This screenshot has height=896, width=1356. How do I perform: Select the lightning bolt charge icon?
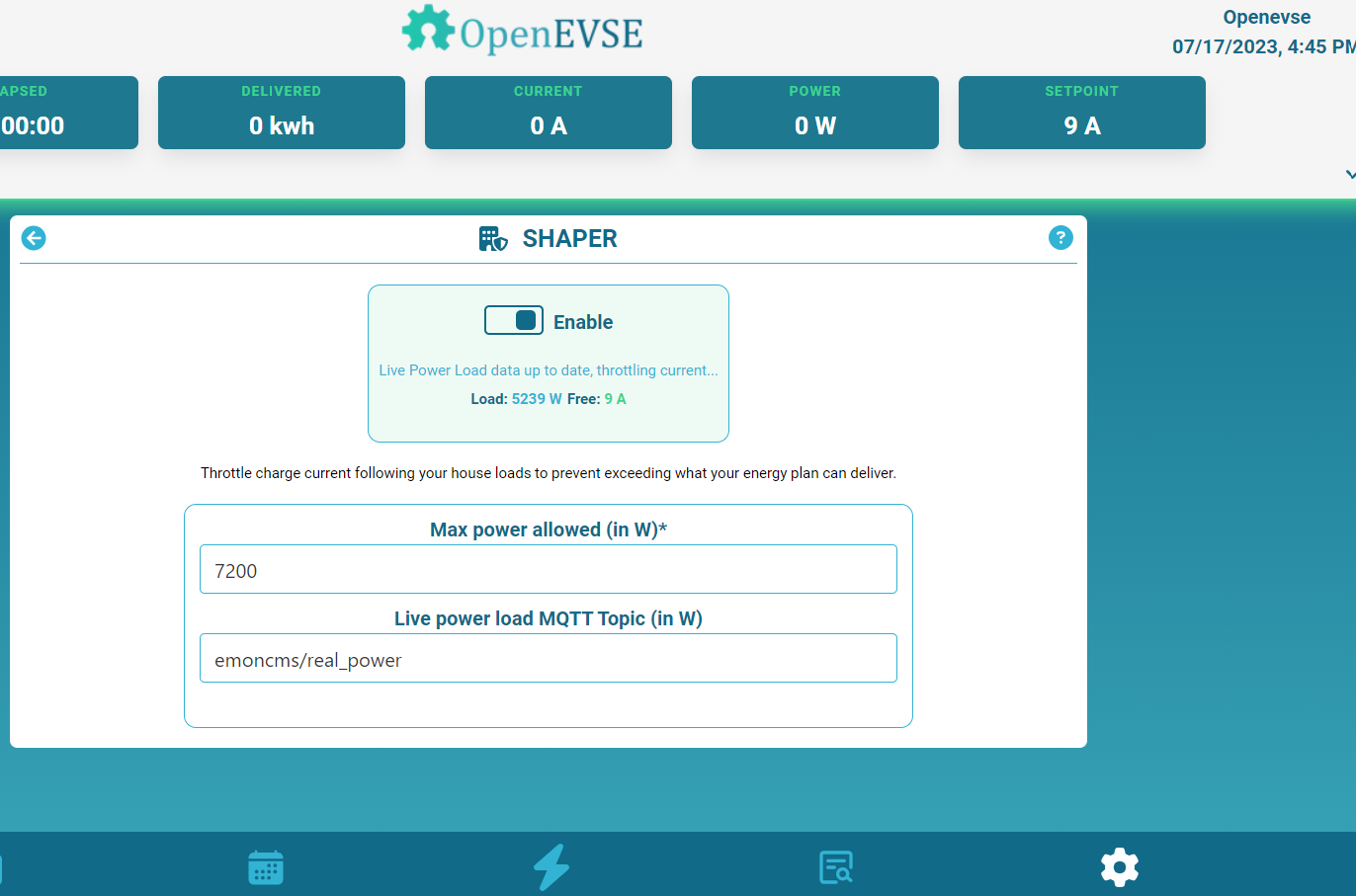click(x=552, y=867)
